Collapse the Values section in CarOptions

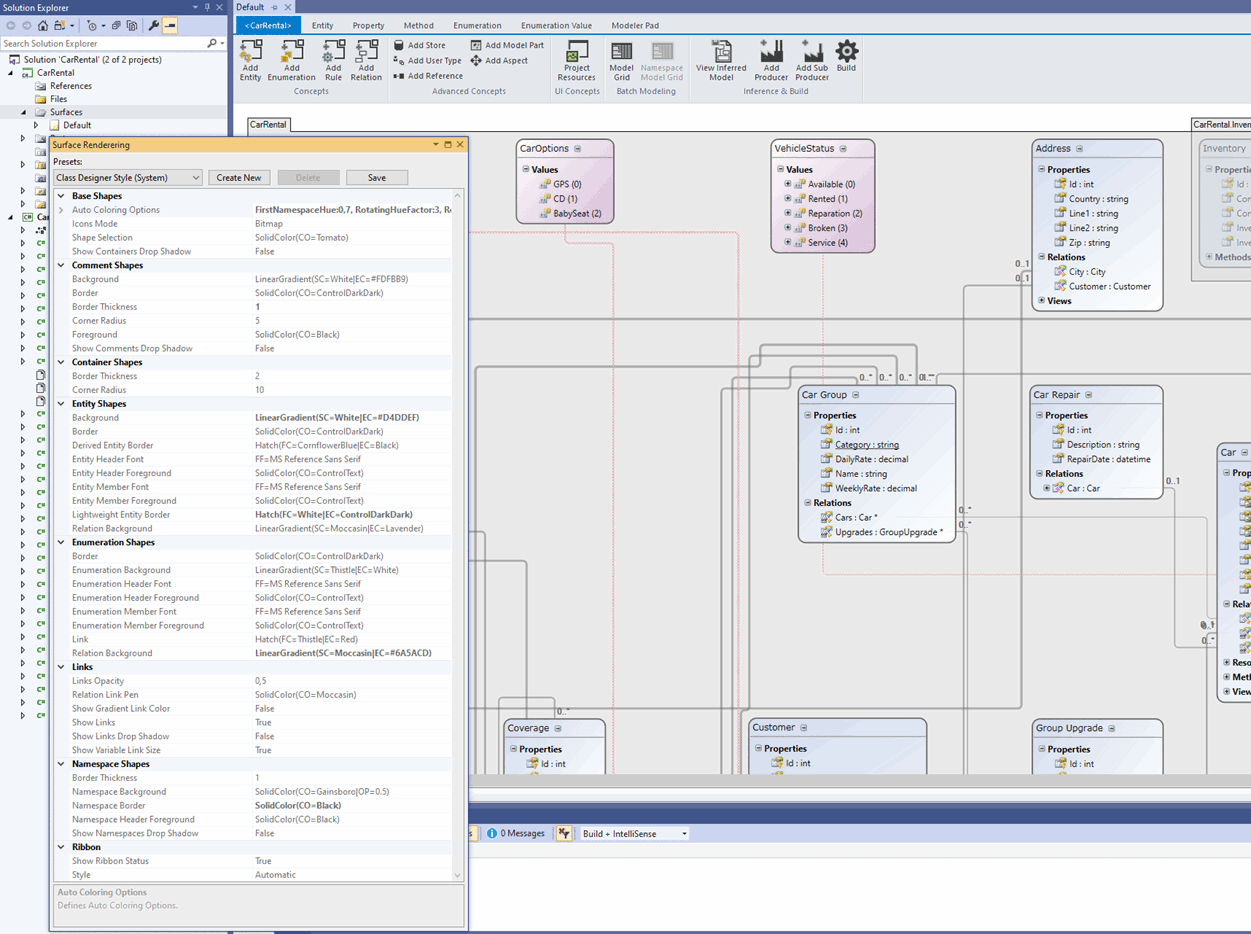pos(527,170)
